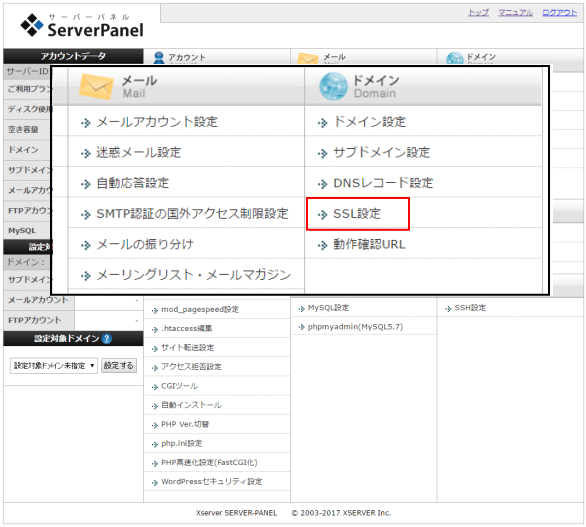Open SMTP認証の国外アクセス制限設定
The image size is (586, 527).
point(192,214)
